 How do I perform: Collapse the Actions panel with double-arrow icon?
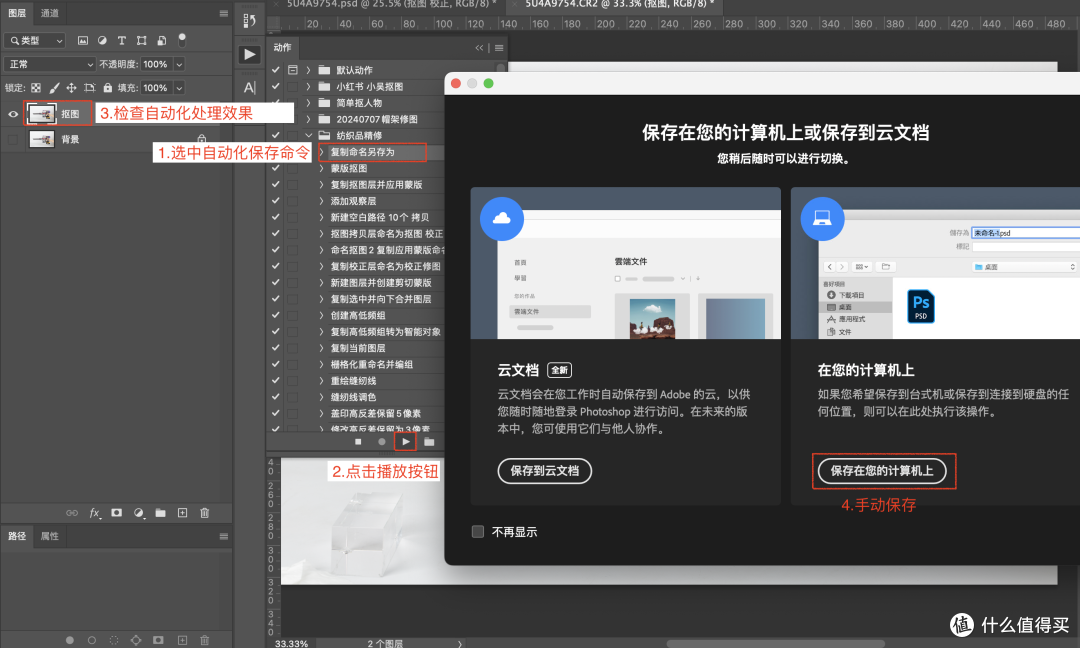point(479,48)
